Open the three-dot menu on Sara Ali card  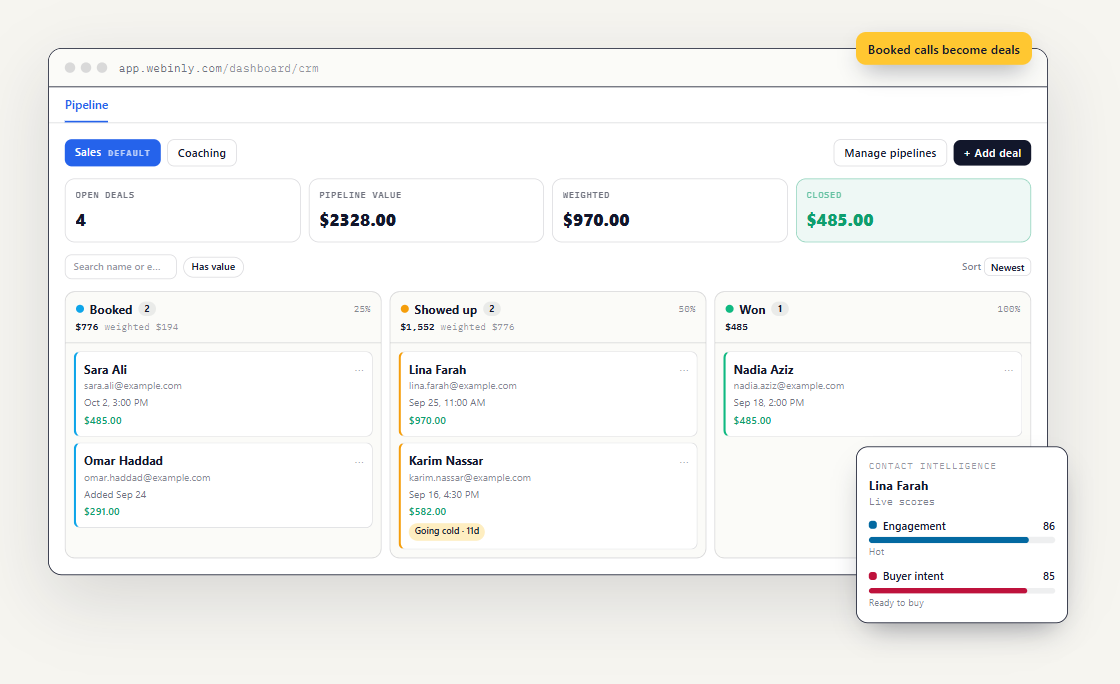point(359,370)
